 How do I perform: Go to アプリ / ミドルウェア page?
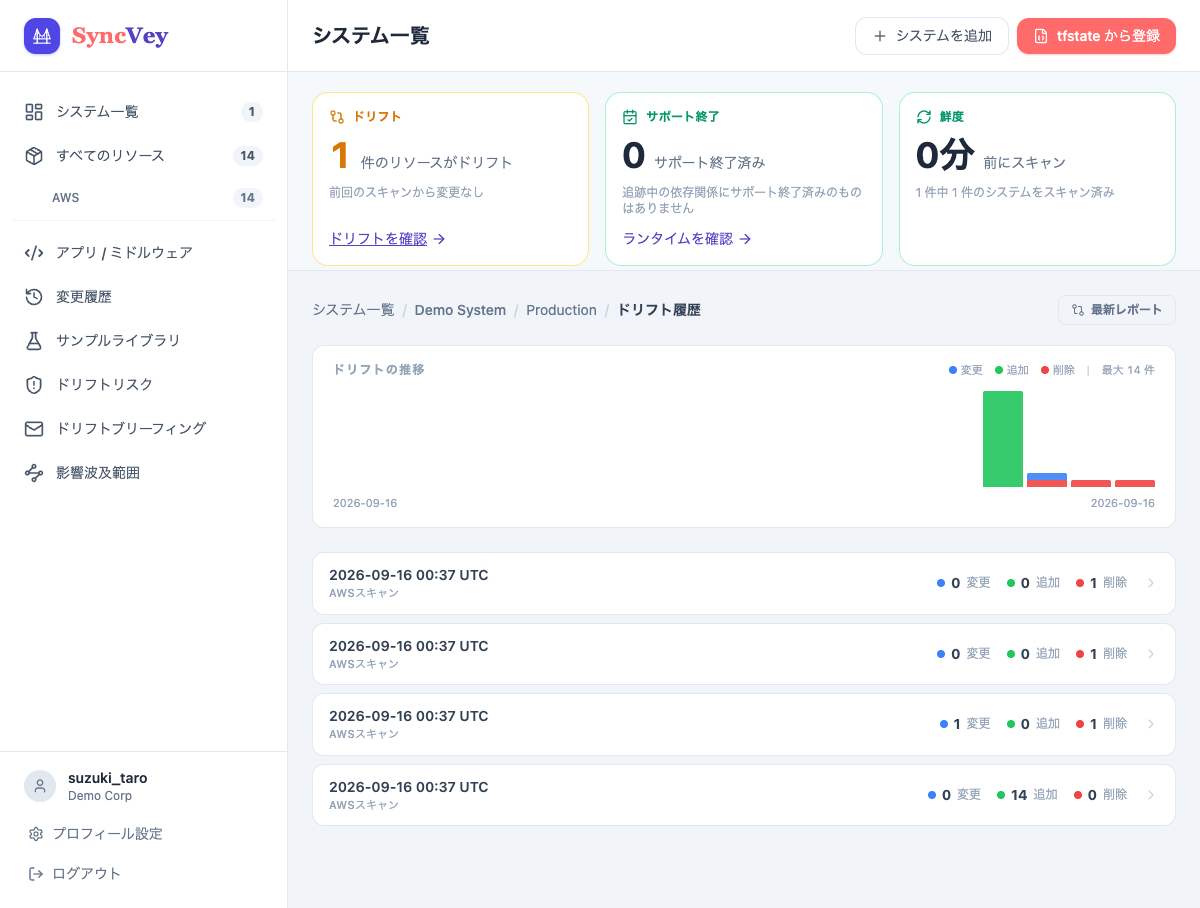tap(144, 253)
